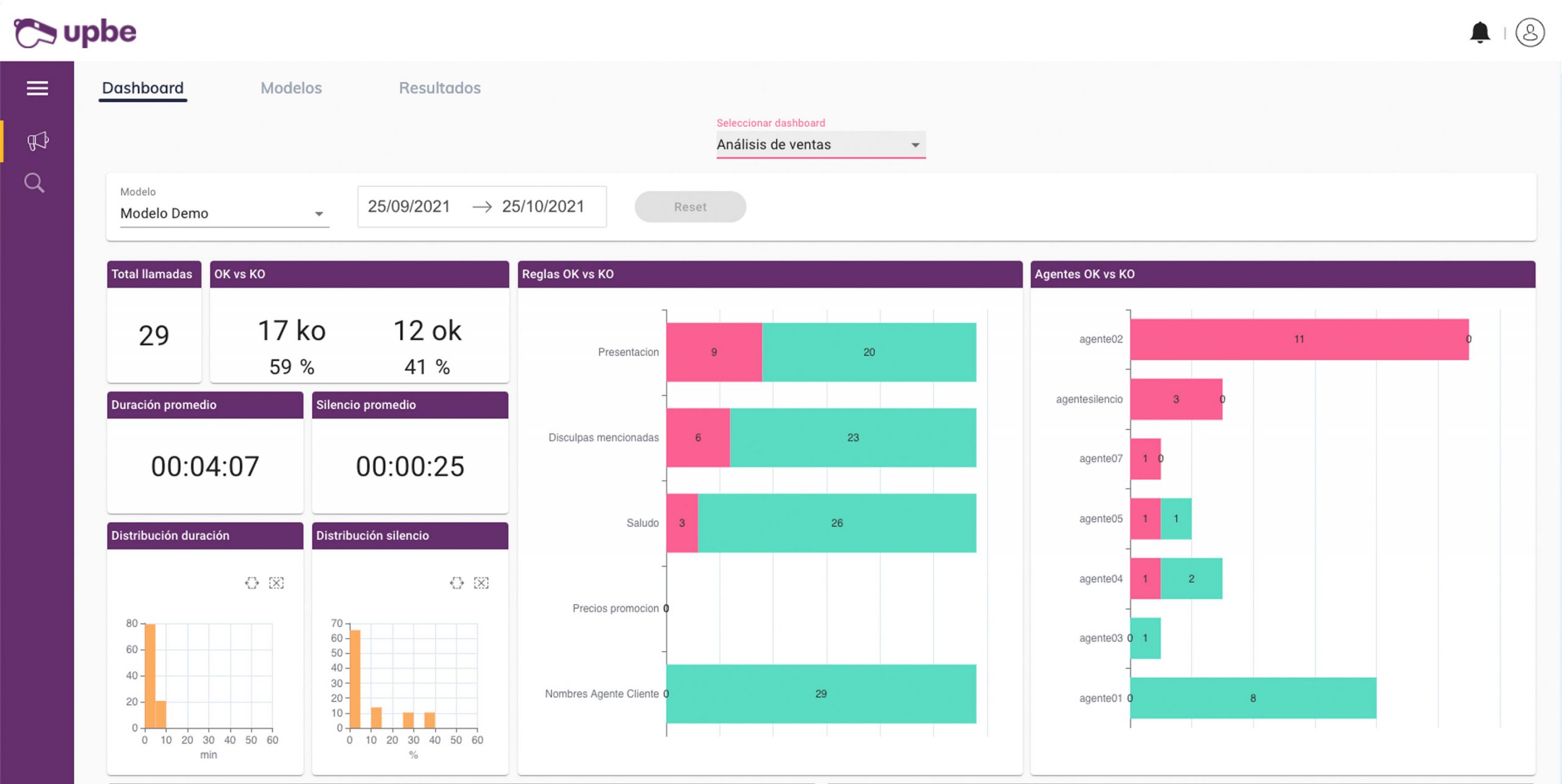Switch to the Dashboard tab
Screen dimensions: 1562x784
pos(143,88)
